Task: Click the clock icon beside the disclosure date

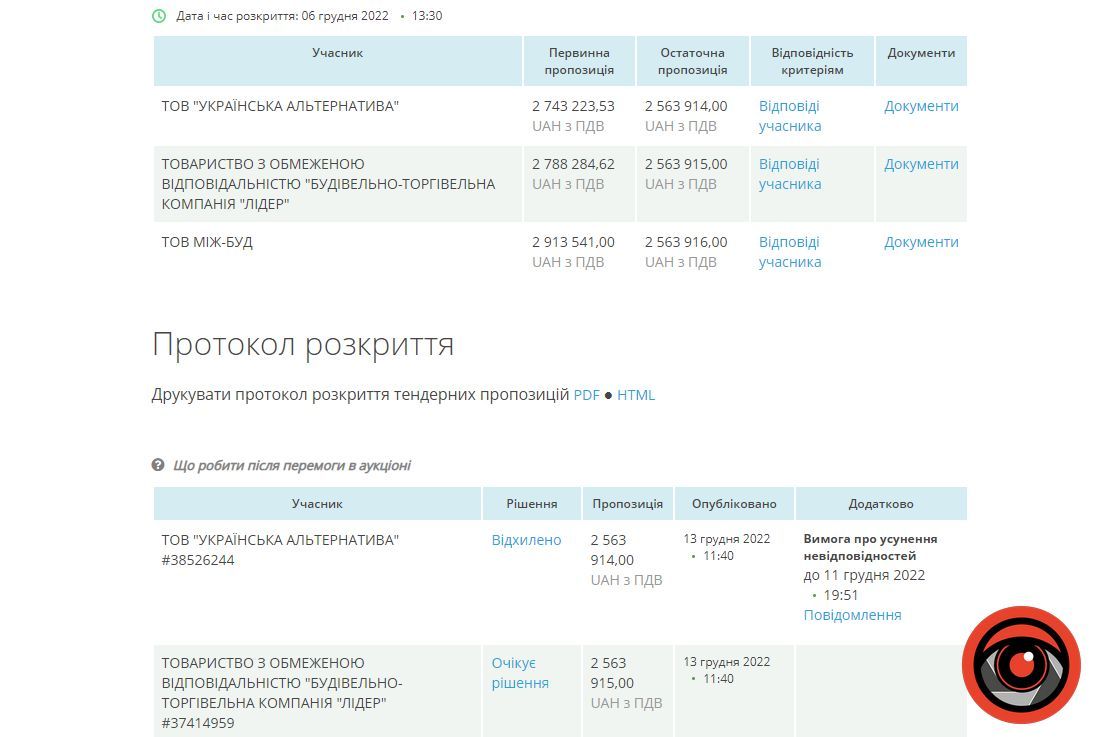Action: (x=159, y=16)
